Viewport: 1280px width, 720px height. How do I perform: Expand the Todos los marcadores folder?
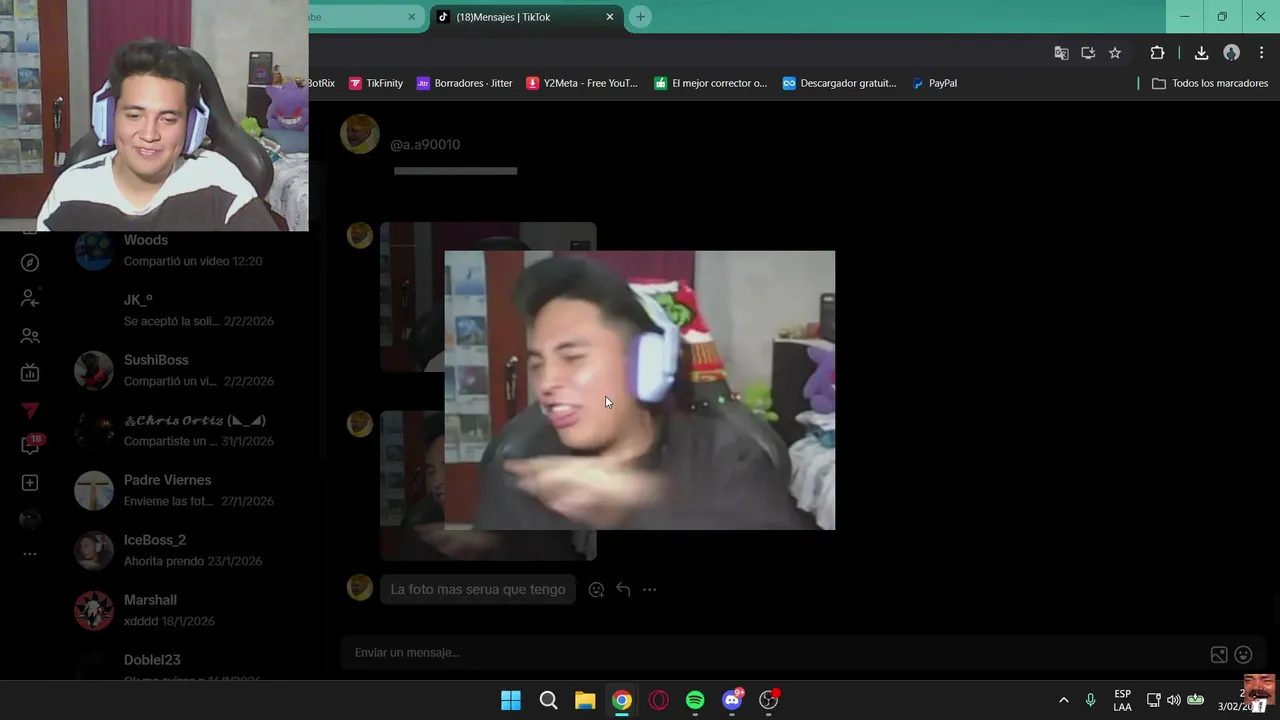click(x=1209, y=83)
